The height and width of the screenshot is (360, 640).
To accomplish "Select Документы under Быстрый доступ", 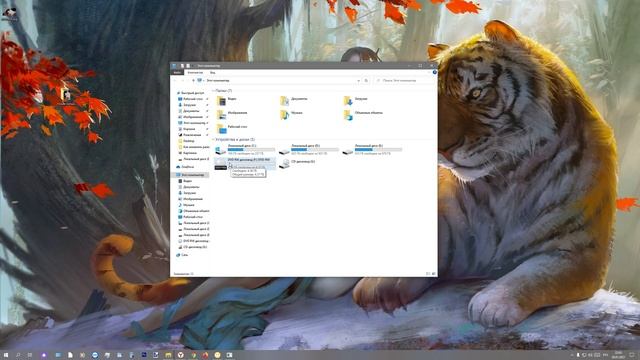I will click(191, 111).
